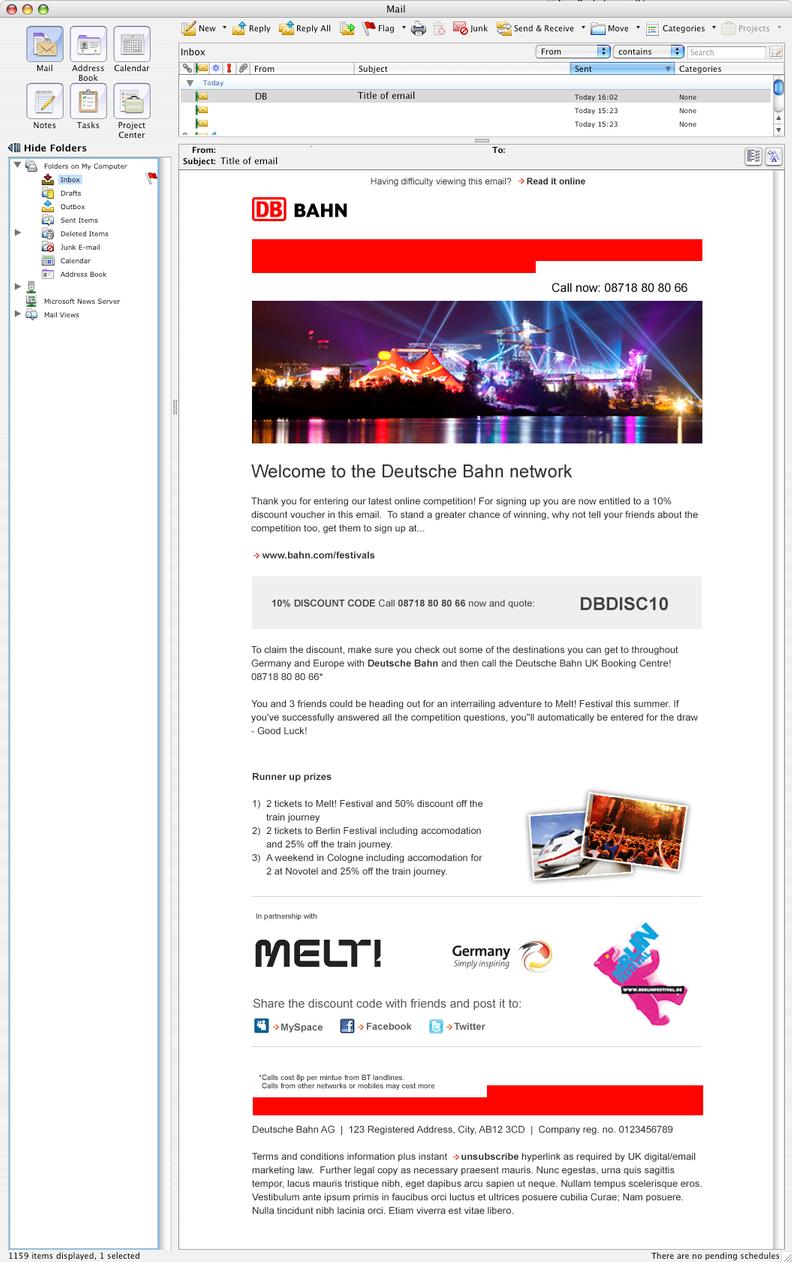Sort by the Subject column header
Screen dimensions: 792x1262
[x=462, y=69]
